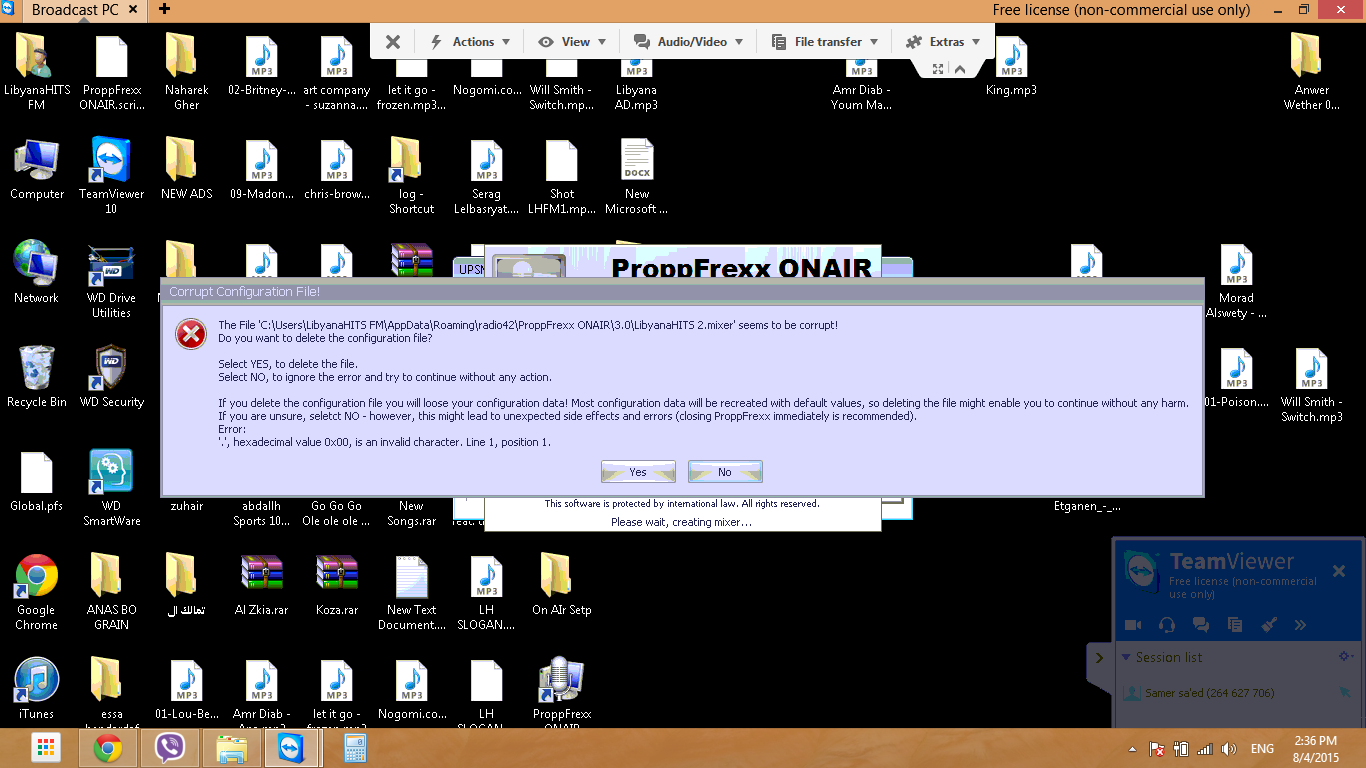The height and width of the screenshot is (768, 1366).
Task: Select the Al Zkia.rar archive
Action: [261, 585]
